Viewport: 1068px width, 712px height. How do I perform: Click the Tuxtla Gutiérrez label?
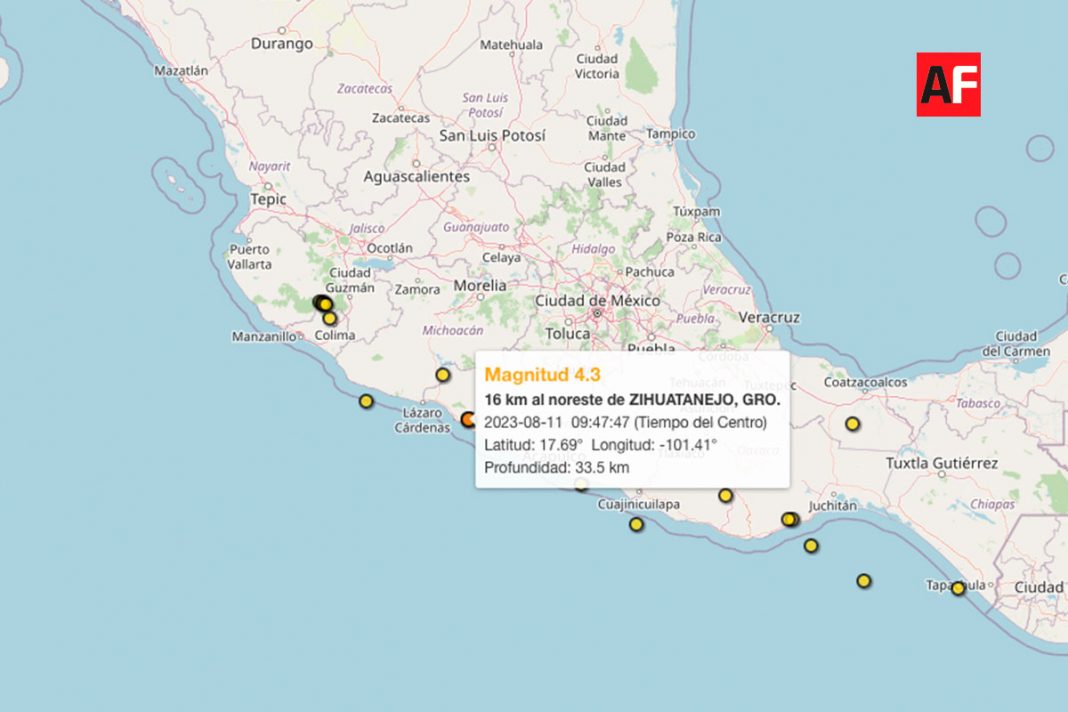tap(942, 463)
